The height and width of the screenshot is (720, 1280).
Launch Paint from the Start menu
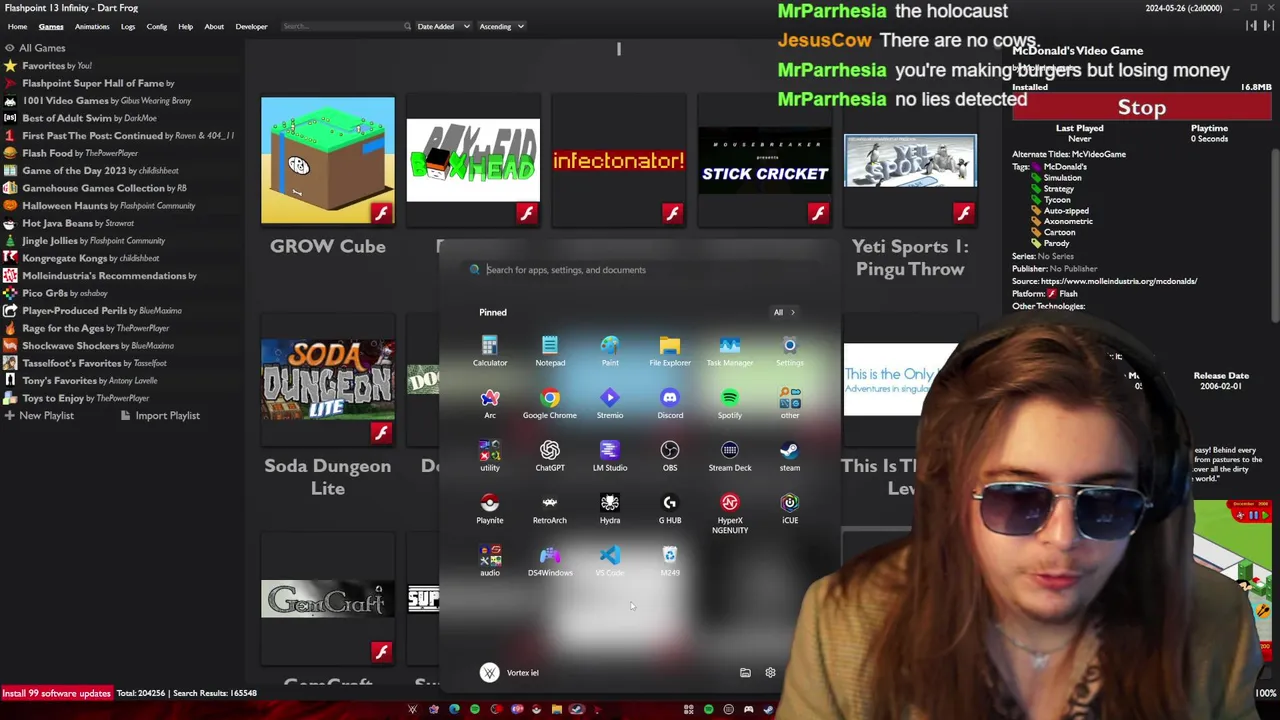point(610,351)
